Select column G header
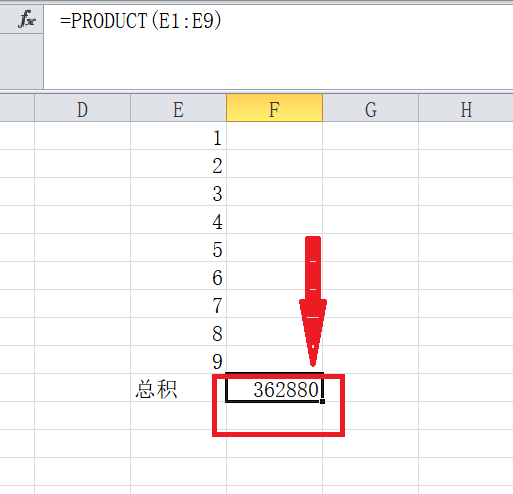 click(370, 108)
